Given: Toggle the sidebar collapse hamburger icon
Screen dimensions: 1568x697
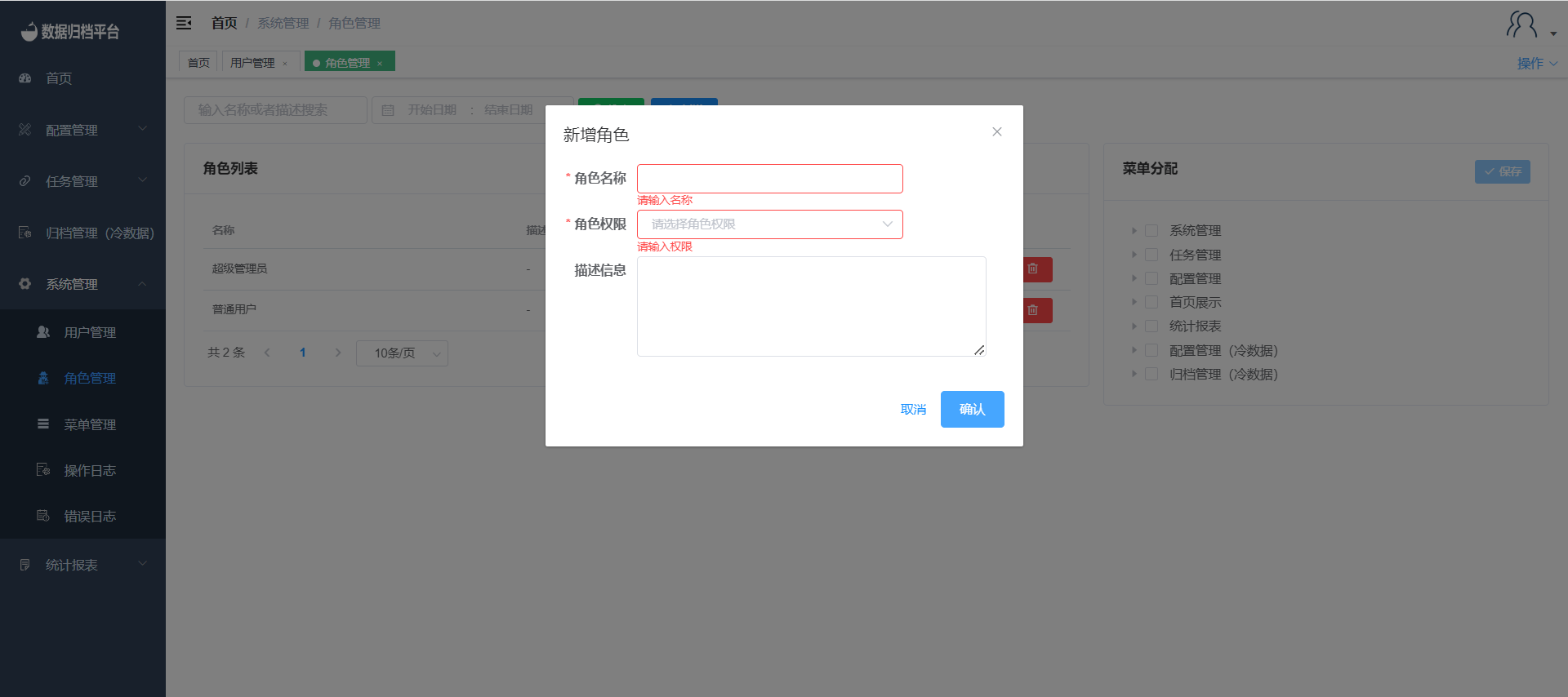Looking at the screenshot, I should pos(184,23).
